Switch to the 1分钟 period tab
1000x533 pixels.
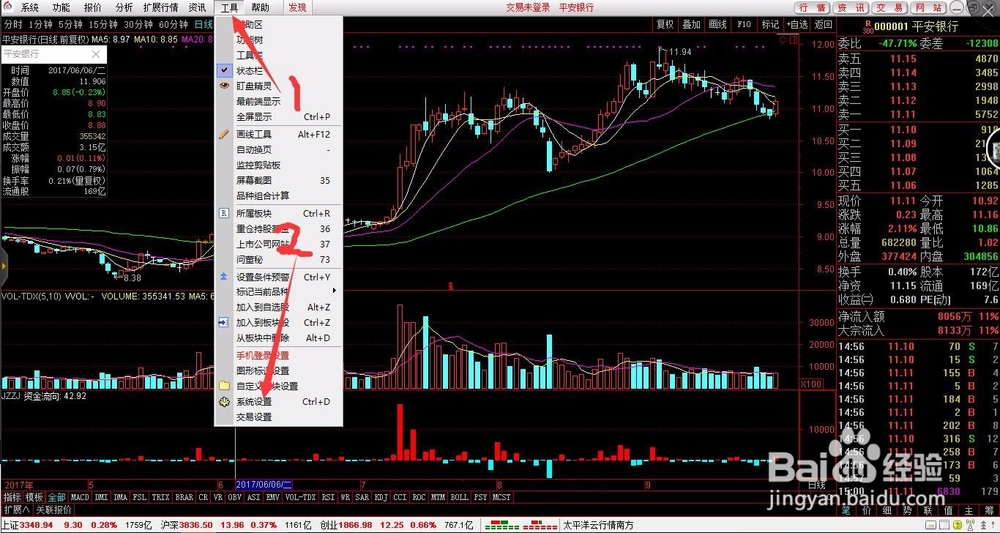point(40,25)
